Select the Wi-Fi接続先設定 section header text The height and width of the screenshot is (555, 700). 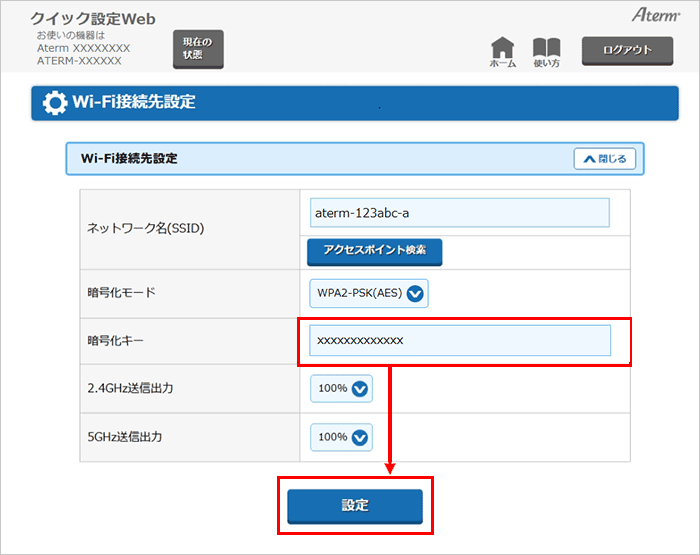pos(129,158)
